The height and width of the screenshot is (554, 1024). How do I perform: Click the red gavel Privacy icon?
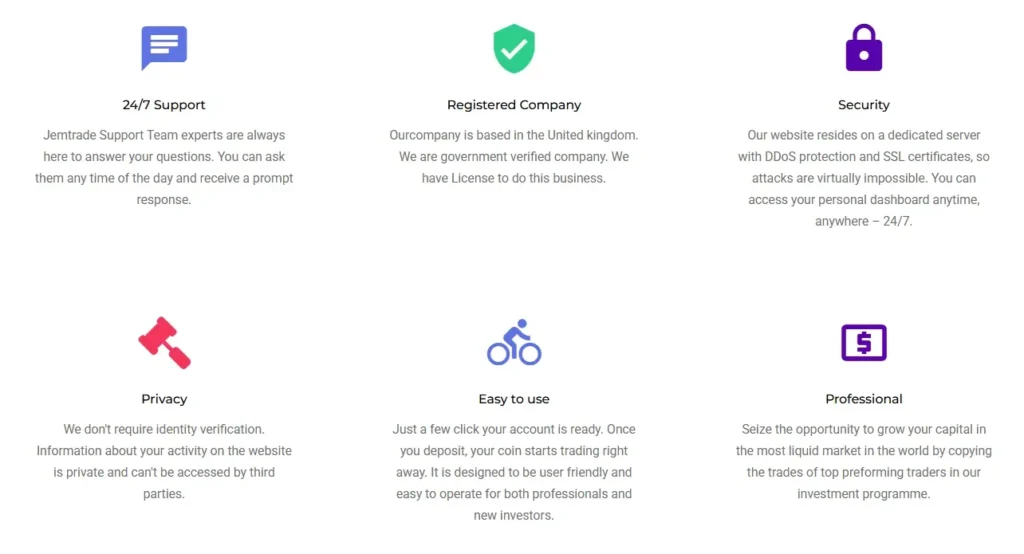point(164,342)
